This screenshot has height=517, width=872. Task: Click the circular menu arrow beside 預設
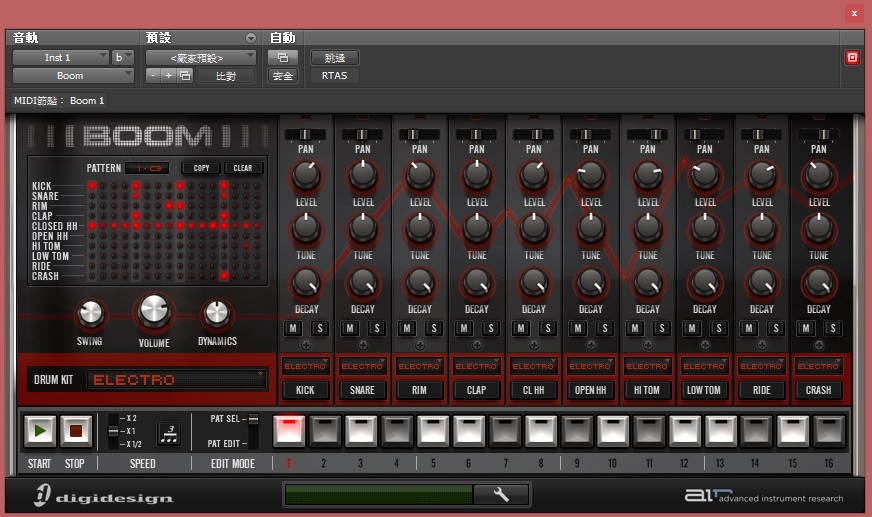pyautogui.click(x=251, y=38)
